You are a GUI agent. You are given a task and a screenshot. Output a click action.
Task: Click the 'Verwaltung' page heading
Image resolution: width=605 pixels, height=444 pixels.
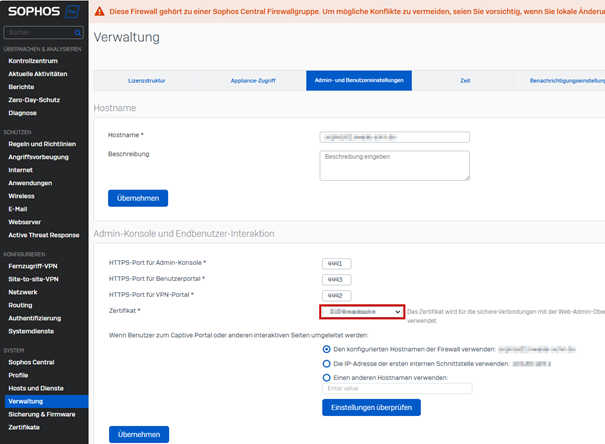pos(127,37)
